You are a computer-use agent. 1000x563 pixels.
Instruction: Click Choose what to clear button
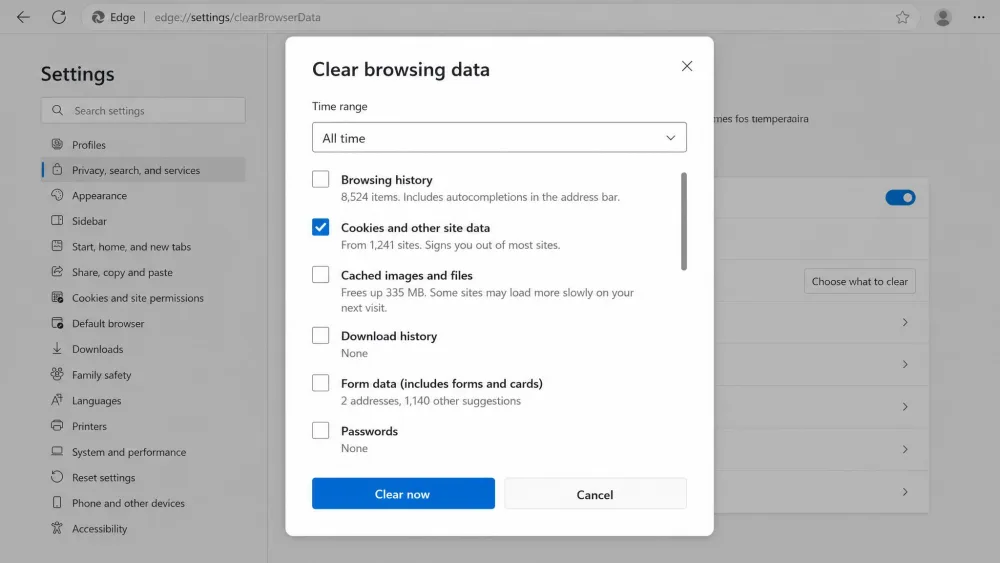pos(860,281)
